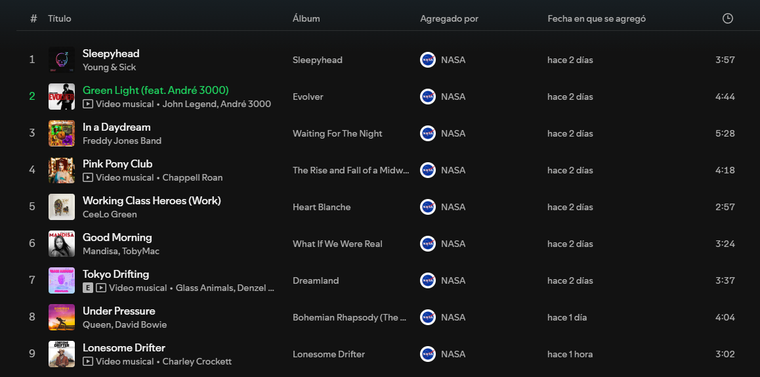This screenshot has width=760, height=377.
Task: Click the green track number 2
Action: (32, 96)
